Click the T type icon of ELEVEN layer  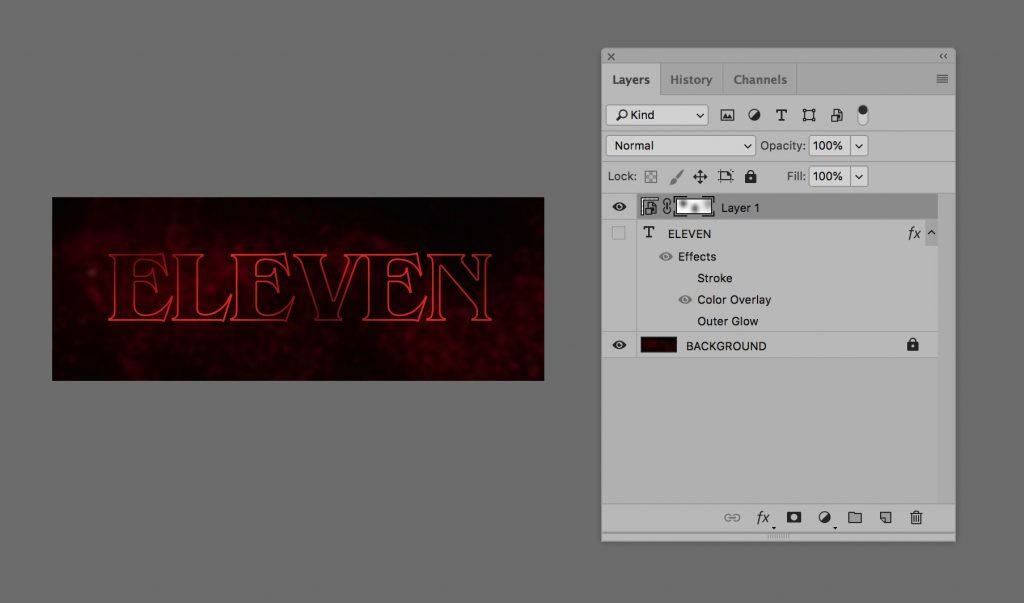pyautogui.click(x=648, y=233)
